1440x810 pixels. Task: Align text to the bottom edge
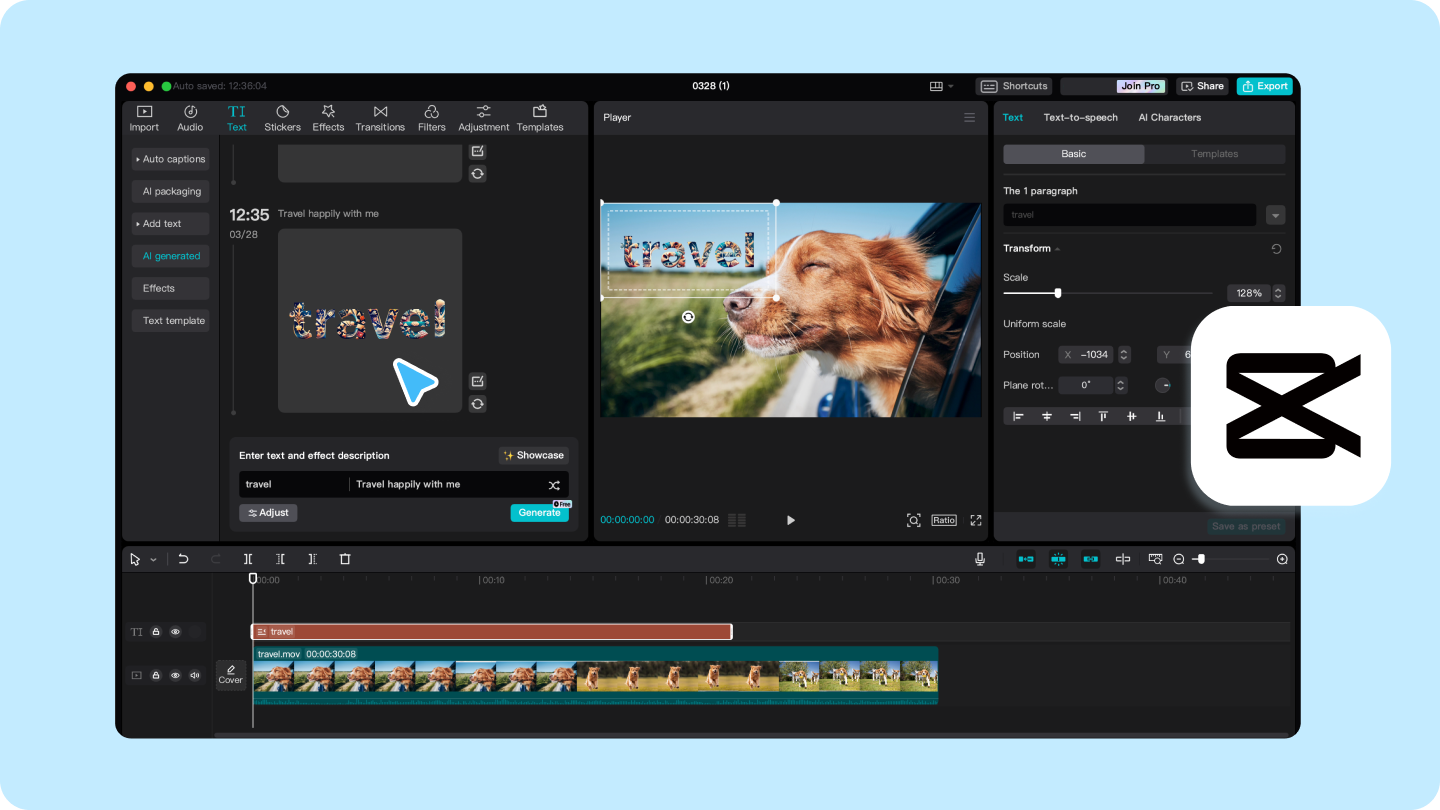tap(1160, 416)
